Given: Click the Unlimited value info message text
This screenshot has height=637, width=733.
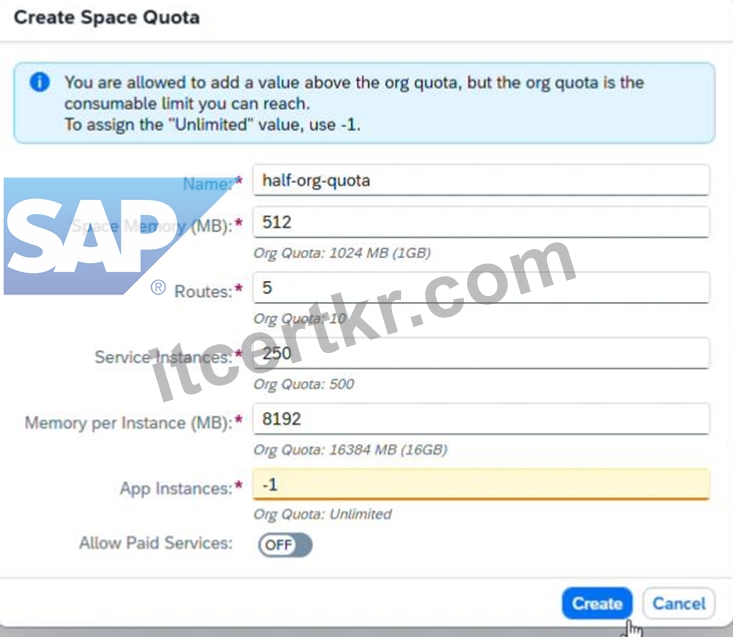Looking at the screenshot, I should click(x=213, y=125).
